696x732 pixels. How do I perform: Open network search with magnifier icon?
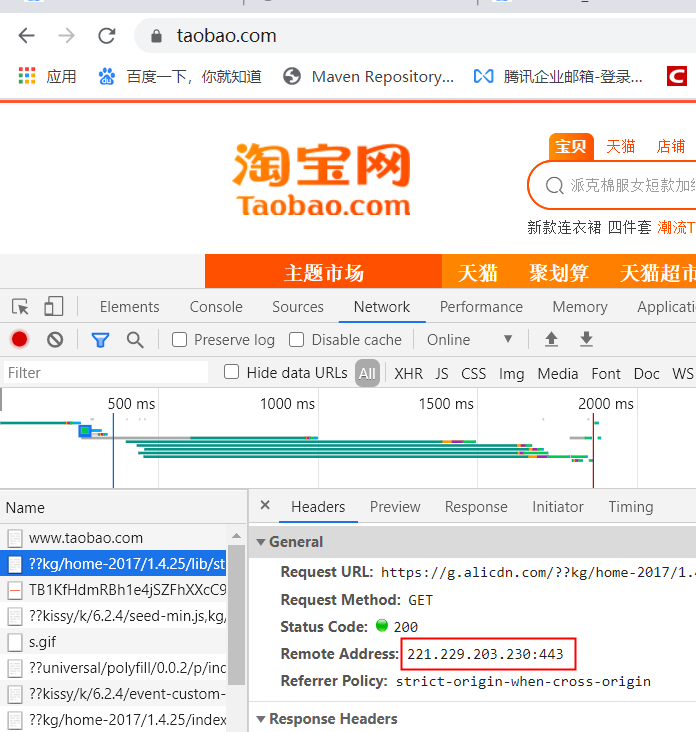135,340
